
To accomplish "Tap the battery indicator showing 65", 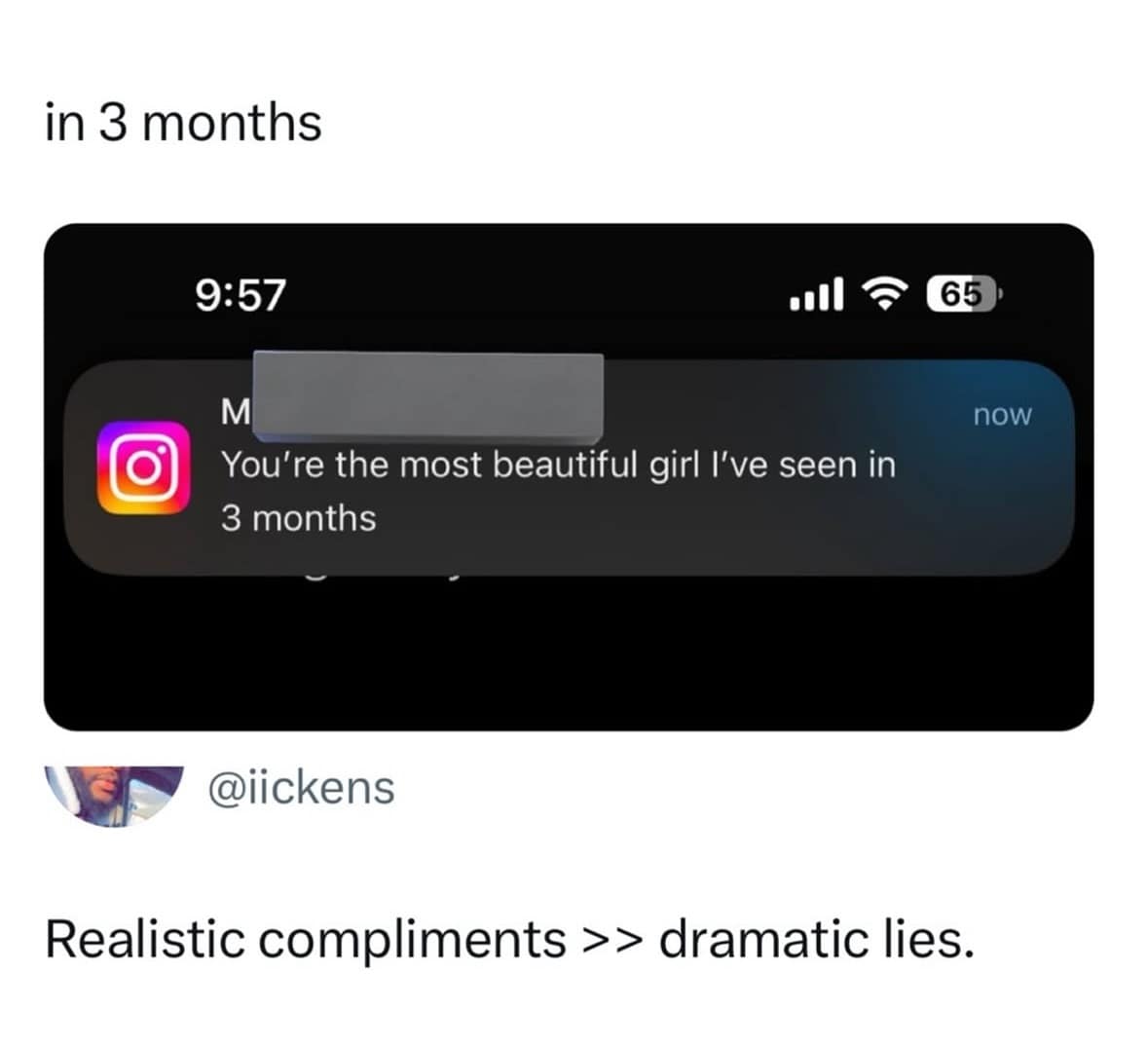I will point(962,294).
